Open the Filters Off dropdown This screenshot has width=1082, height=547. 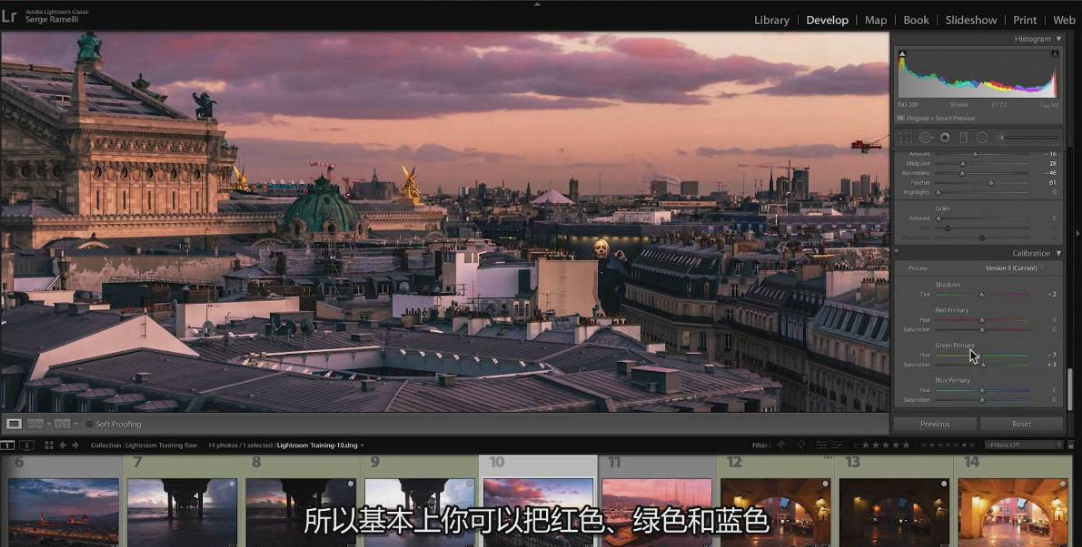1022,445
